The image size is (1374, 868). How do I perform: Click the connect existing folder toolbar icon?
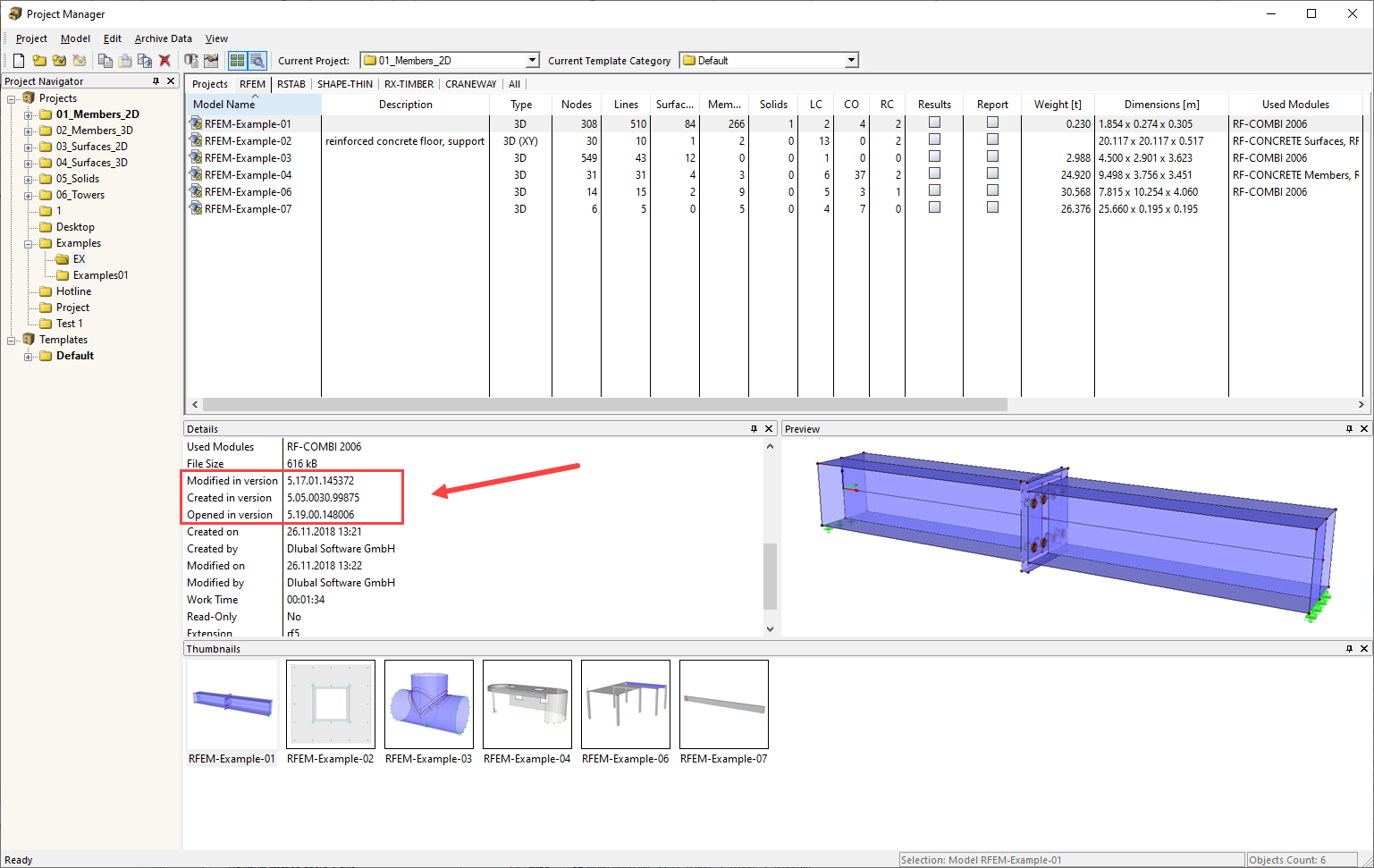pos(59,61)
